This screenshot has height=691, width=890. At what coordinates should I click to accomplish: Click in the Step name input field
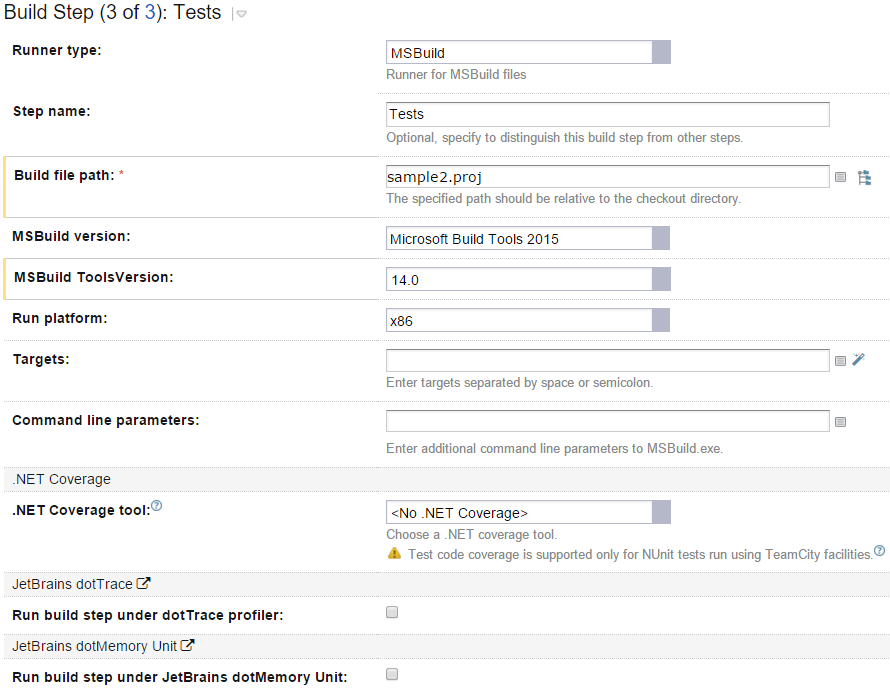[x=607, y=115]
